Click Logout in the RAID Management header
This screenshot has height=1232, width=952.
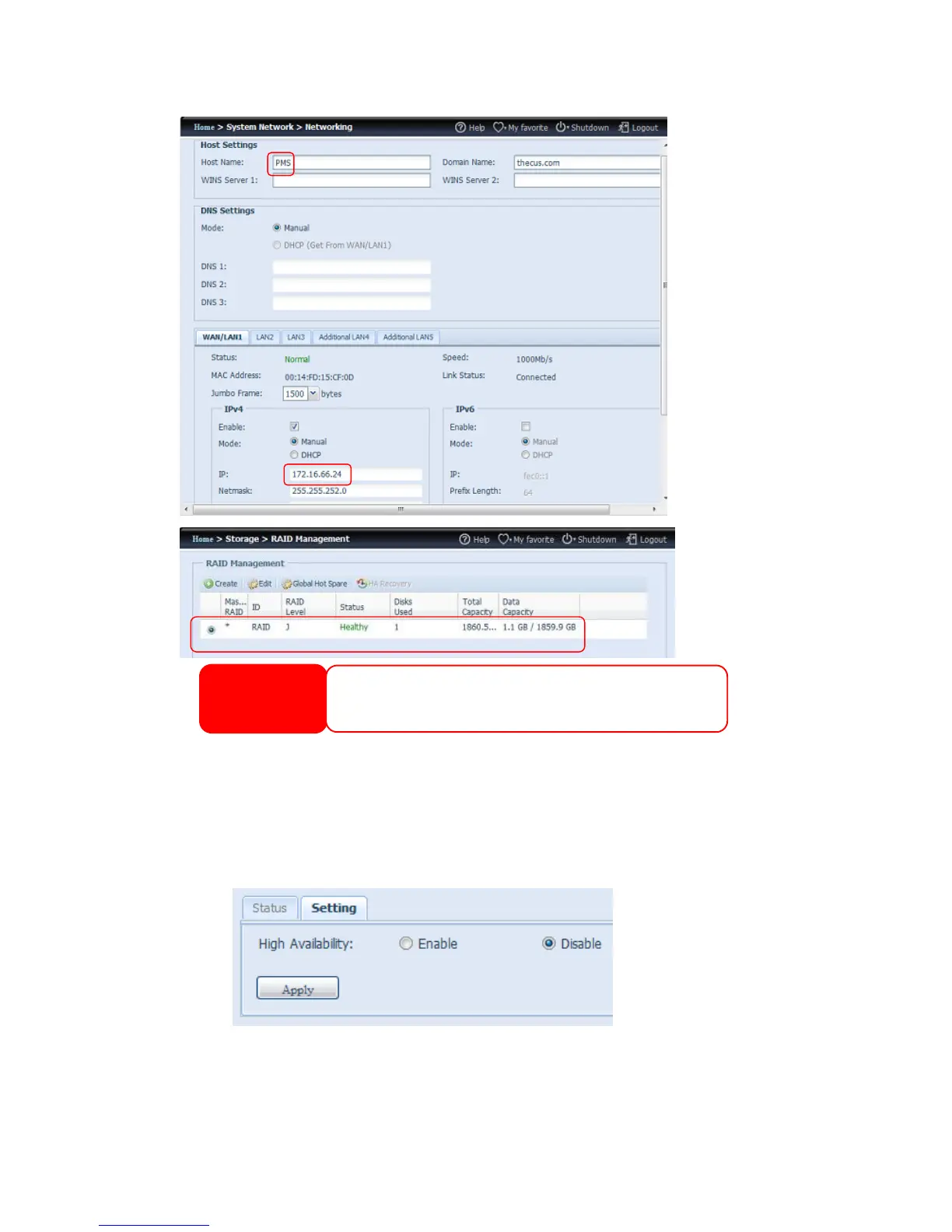pos(646,539)
